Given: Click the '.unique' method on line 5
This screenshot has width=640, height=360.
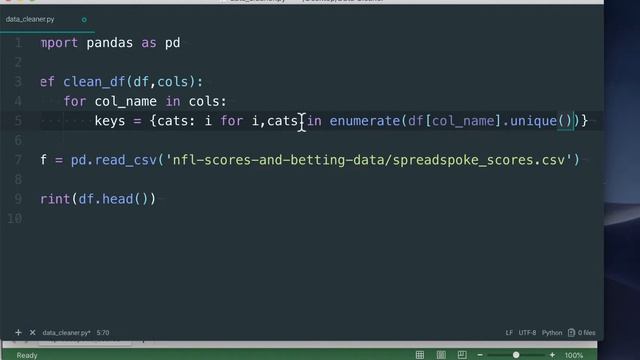Looking at the screenshot, I should 530,121.
